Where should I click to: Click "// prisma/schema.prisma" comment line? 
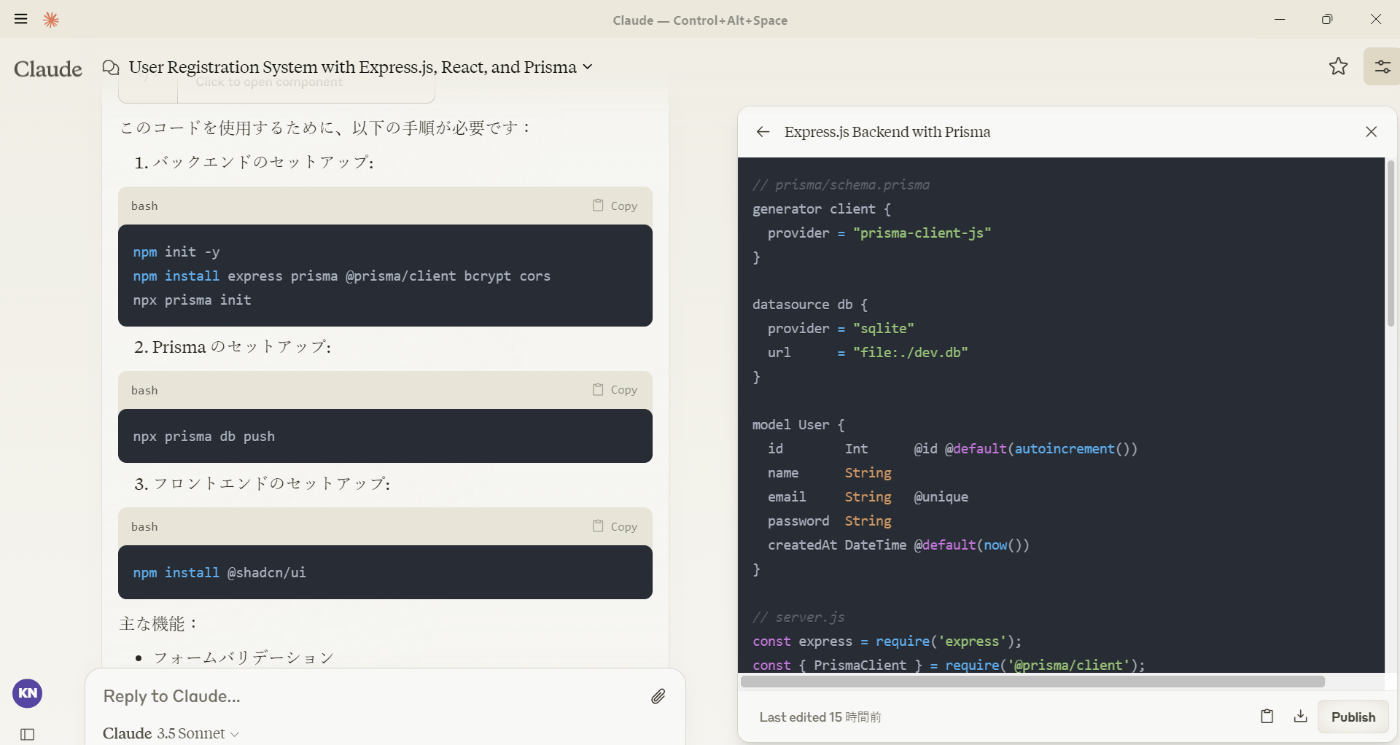click(841, 185)
